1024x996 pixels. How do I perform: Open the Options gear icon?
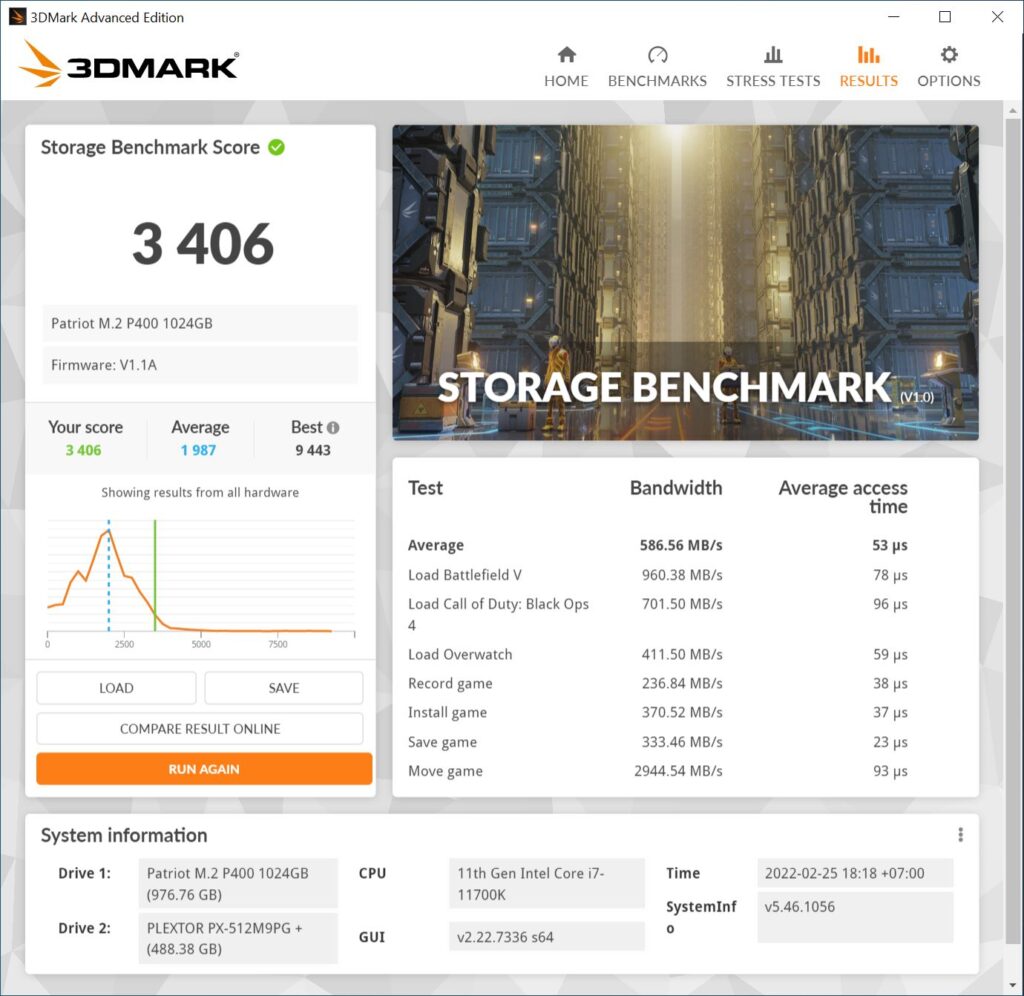948,55
